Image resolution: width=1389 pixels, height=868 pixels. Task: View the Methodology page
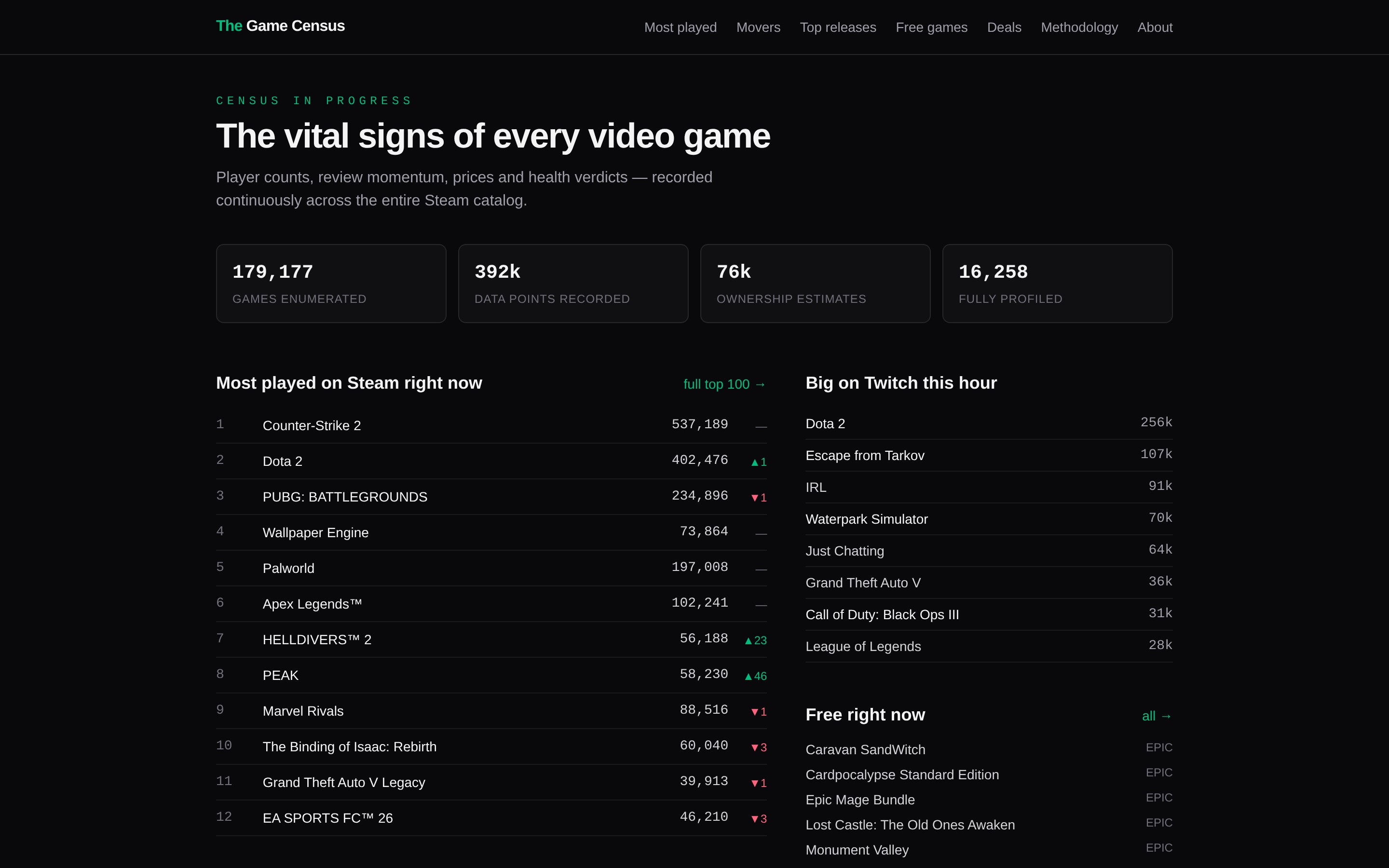[1079, 27]
